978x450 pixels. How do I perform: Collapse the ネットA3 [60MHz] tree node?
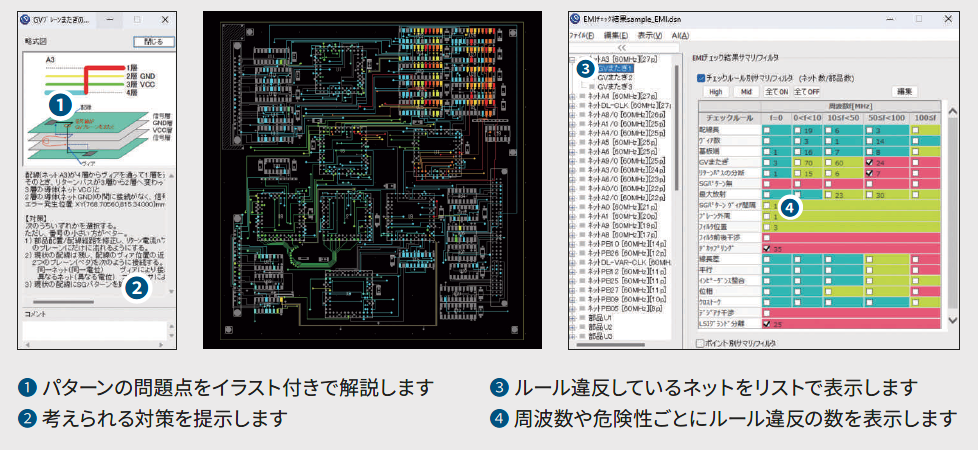click(572, 59)
